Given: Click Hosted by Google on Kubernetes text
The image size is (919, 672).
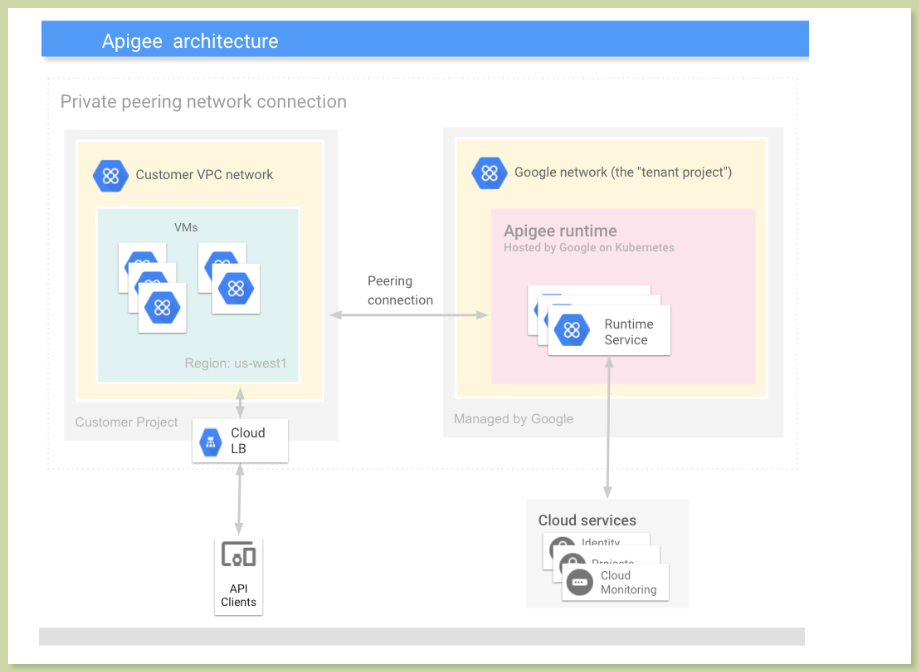Looking at the screenshot, I should pos(589,247).
